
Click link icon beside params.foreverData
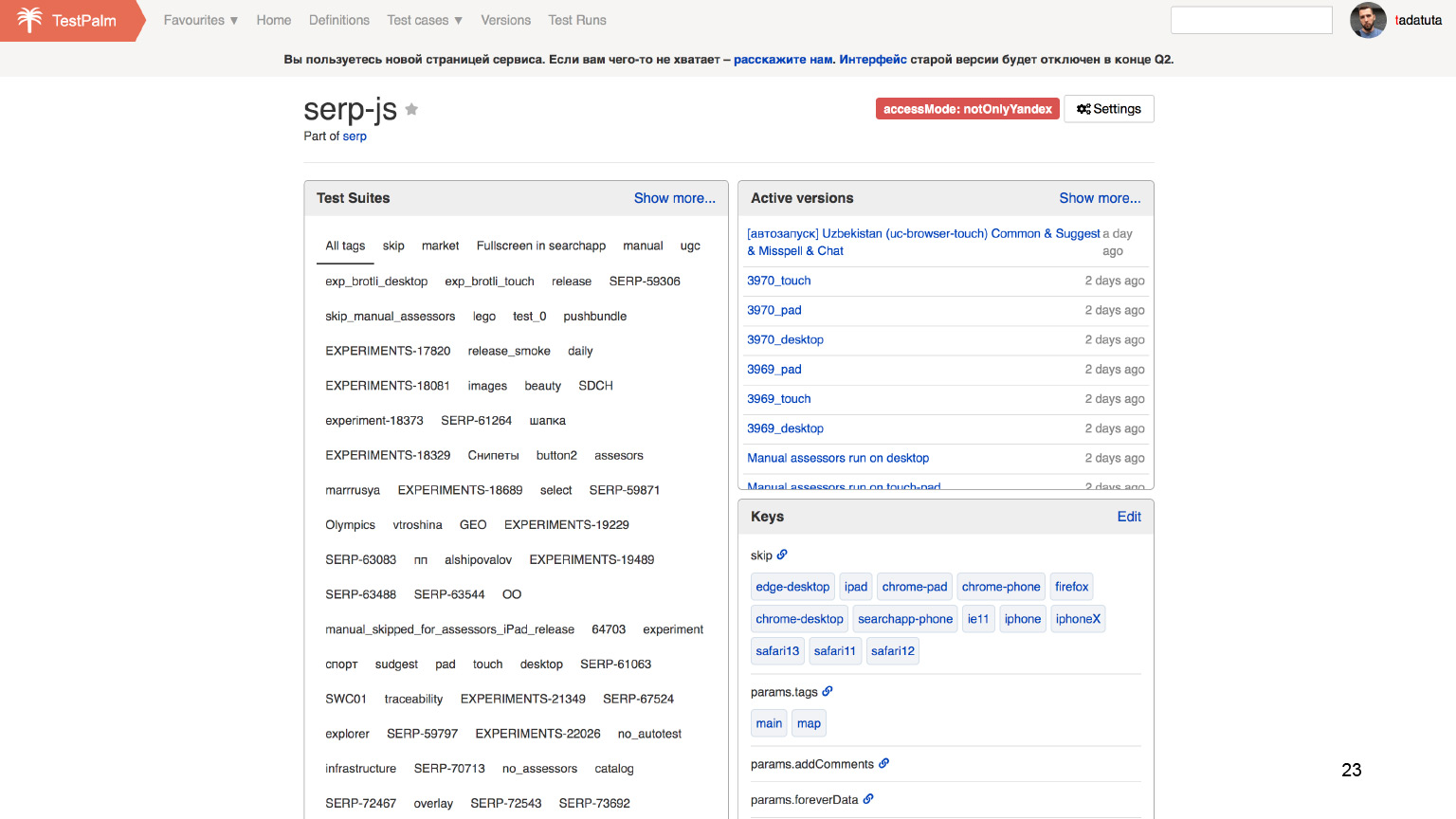(868, 799)
